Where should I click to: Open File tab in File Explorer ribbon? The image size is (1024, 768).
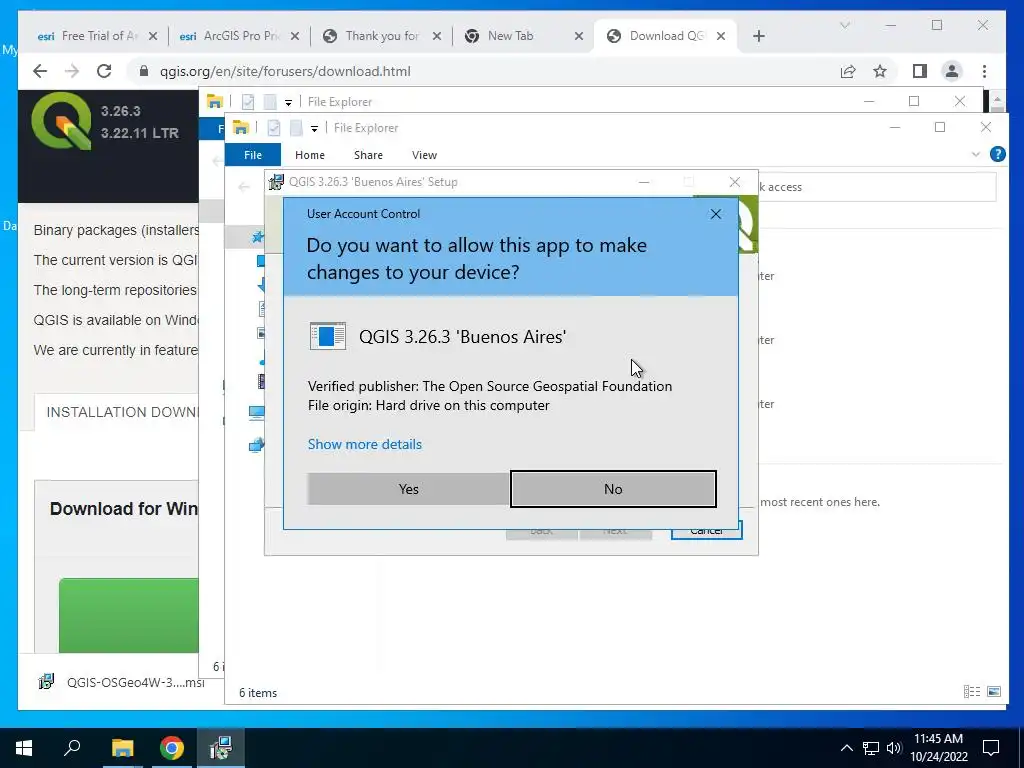tap(253, 155)
